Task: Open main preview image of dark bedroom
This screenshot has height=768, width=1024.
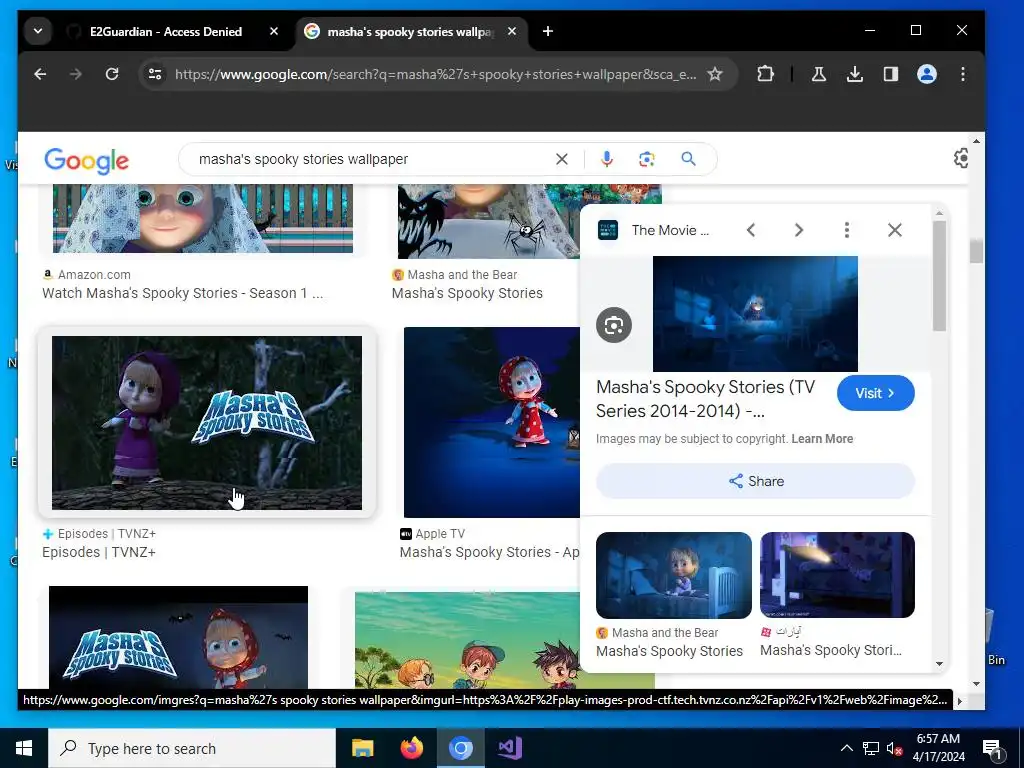Action: [x=755, y=314]
